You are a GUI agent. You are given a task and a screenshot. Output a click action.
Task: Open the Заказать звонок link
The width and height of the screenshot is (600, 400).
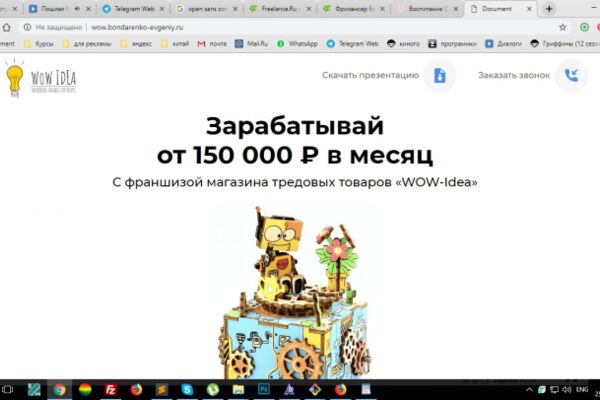pyautogui.click(x=514, y=75)
